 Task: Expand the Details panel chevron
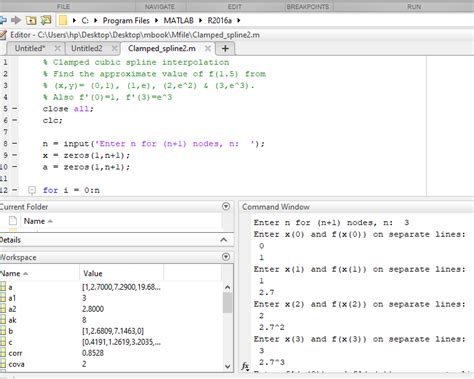coord(224,240)
